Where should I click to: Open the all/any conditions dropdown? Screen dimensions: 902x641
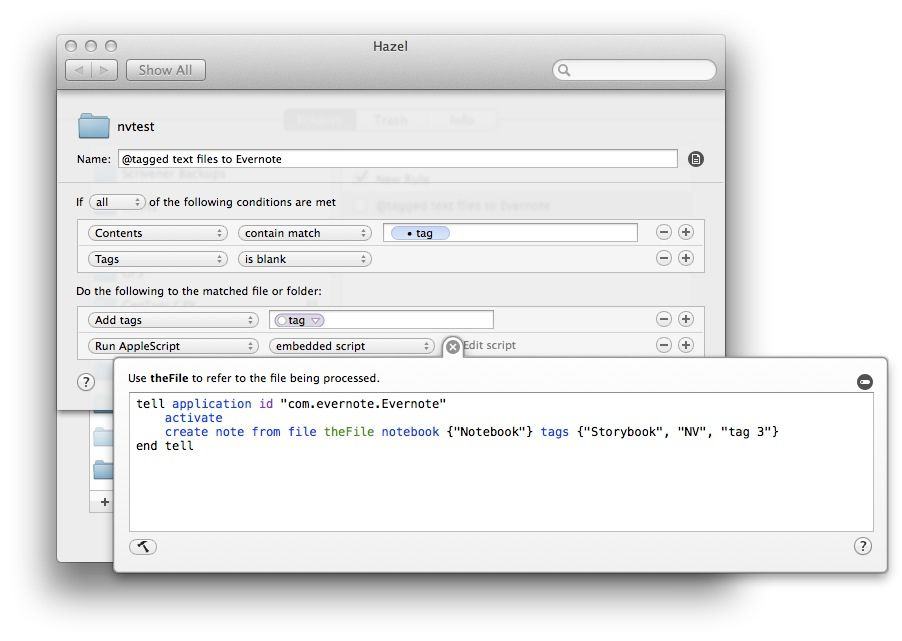coord(117,202)
